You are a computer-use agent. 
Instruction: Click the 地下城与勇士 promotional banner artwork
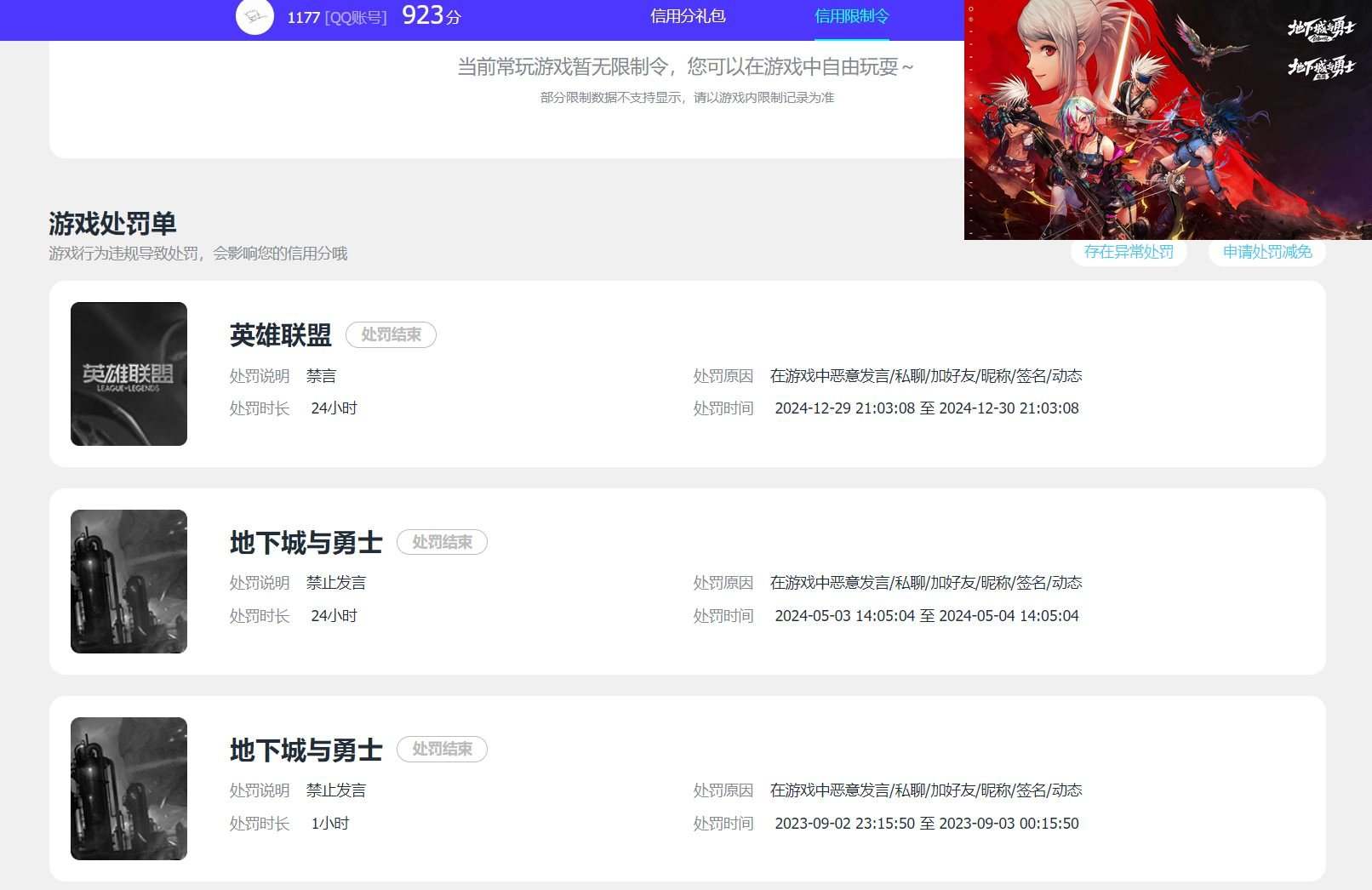pyautogui.click(x=1168, y=119)
